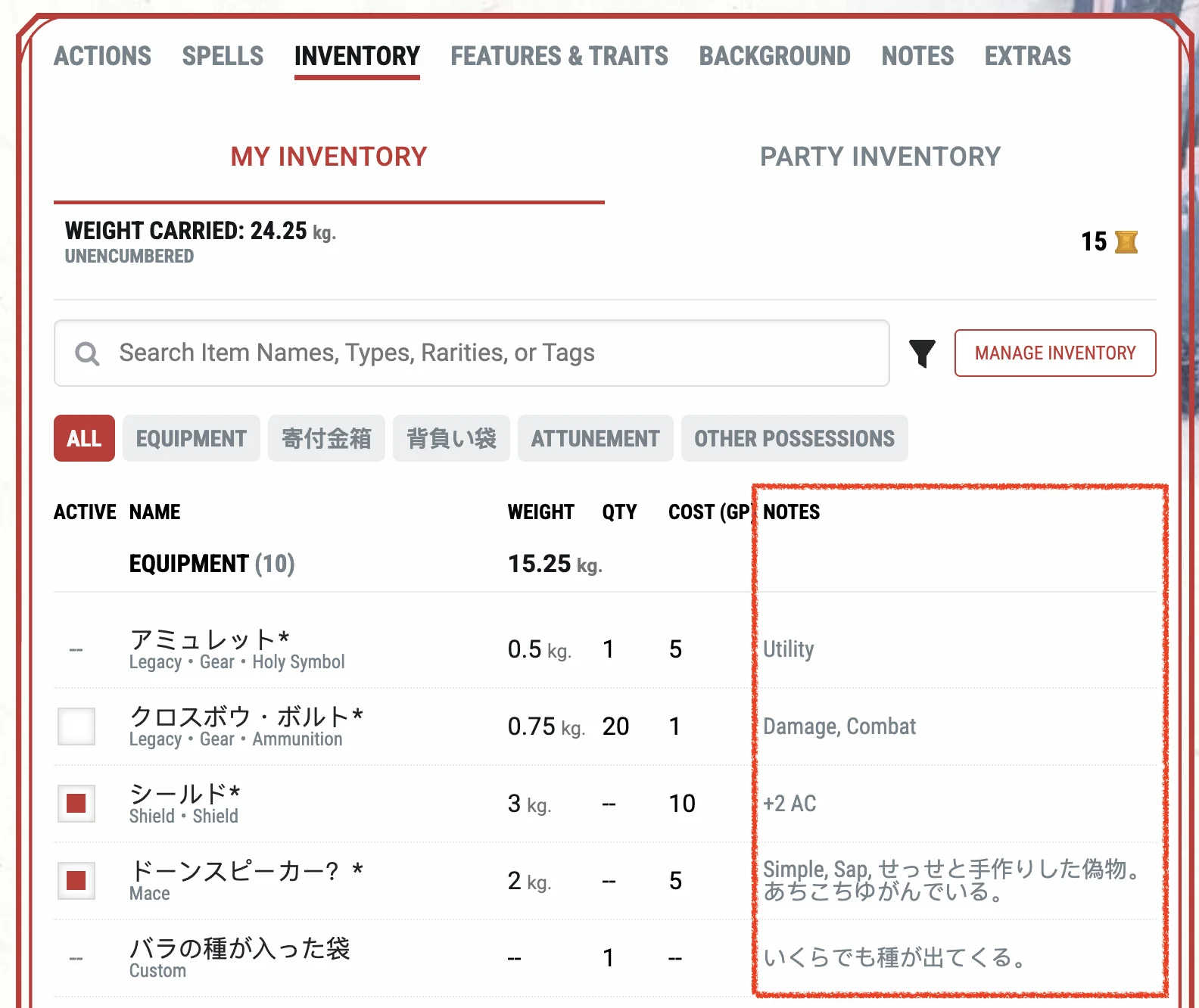Switch to the Spells tab
Viewport: 1199px width, 1008px height.
pos(223,56)
